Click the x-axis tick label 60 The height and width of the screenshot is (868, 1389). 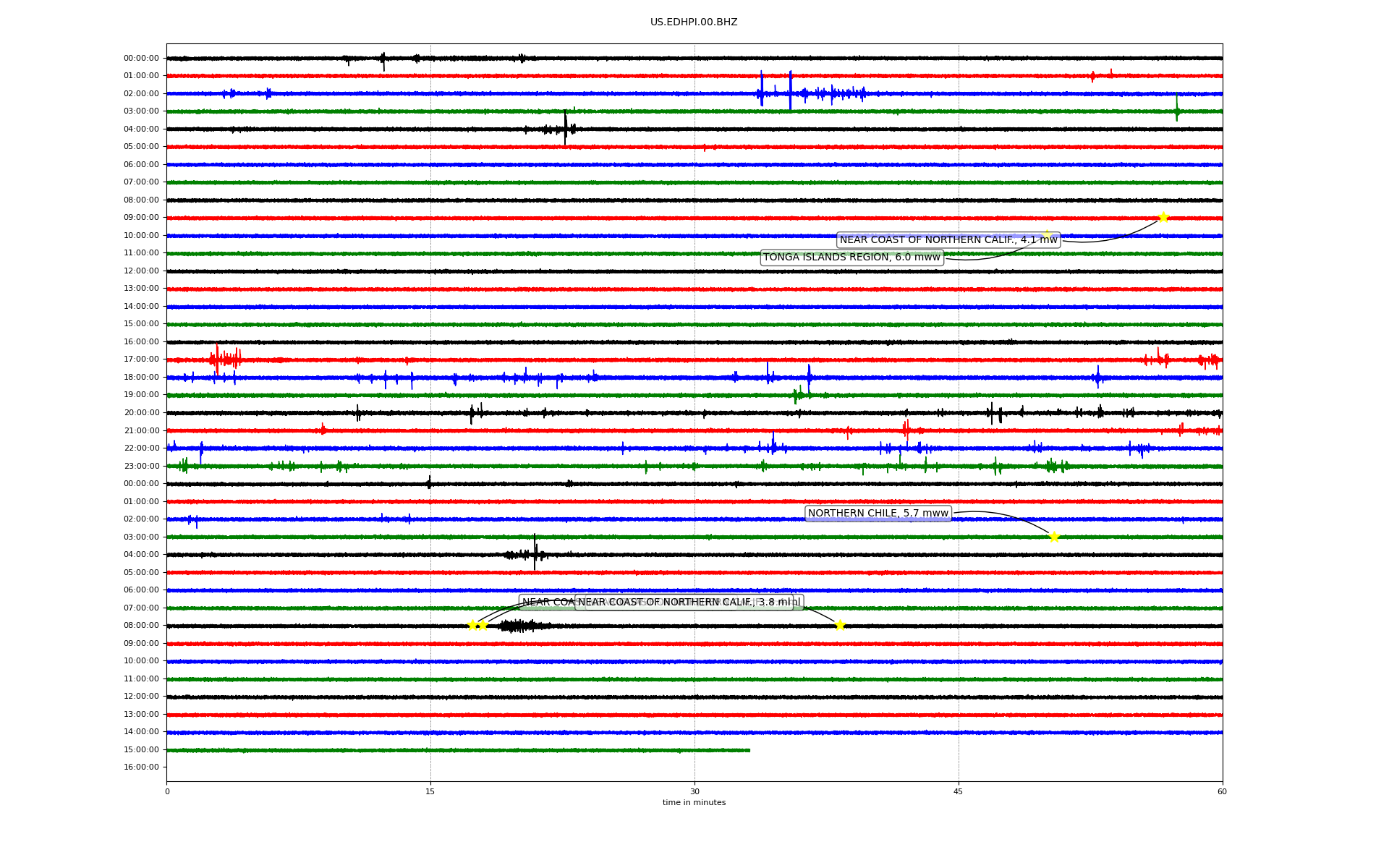pos(1222,791)
